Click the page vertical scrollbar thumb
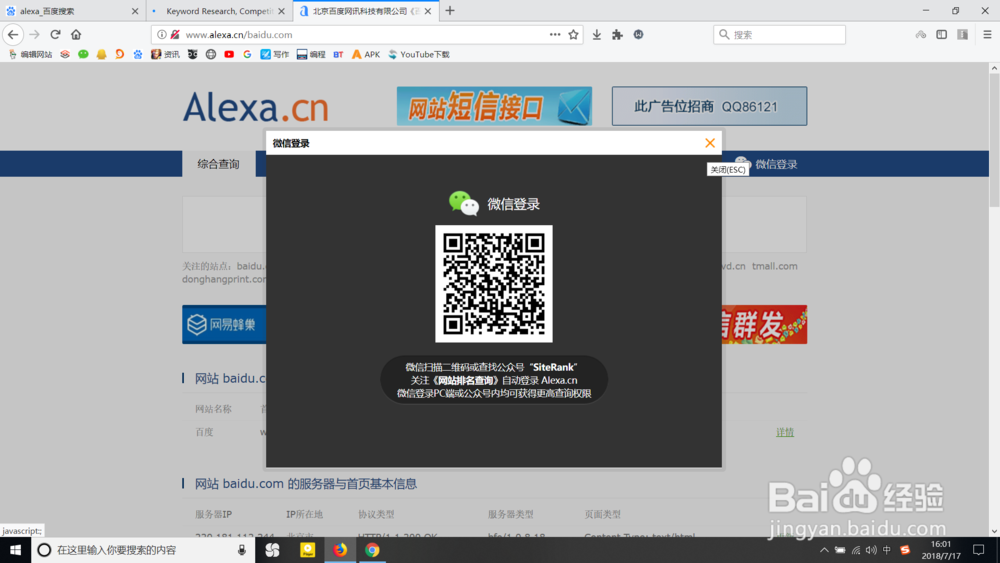 [994, 140]
